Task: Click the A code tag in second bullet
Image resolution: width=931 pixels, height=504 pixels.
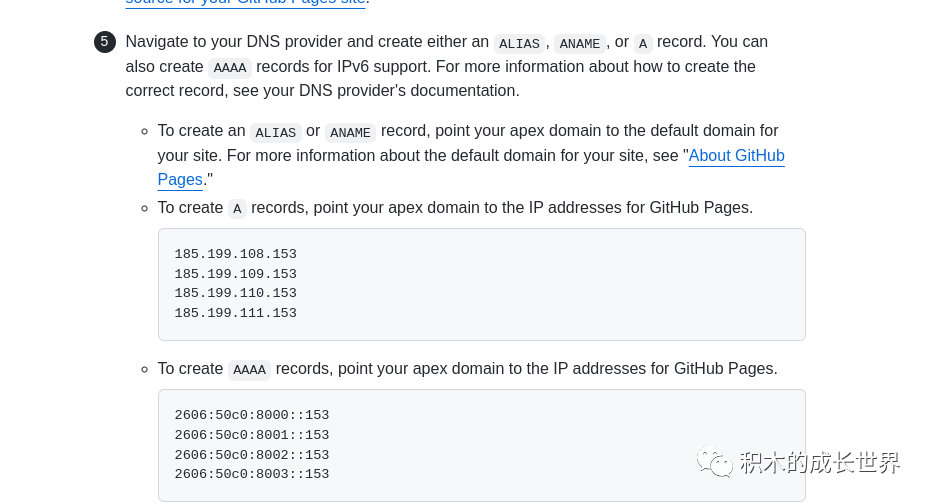Action: click(x=237, y=209)
